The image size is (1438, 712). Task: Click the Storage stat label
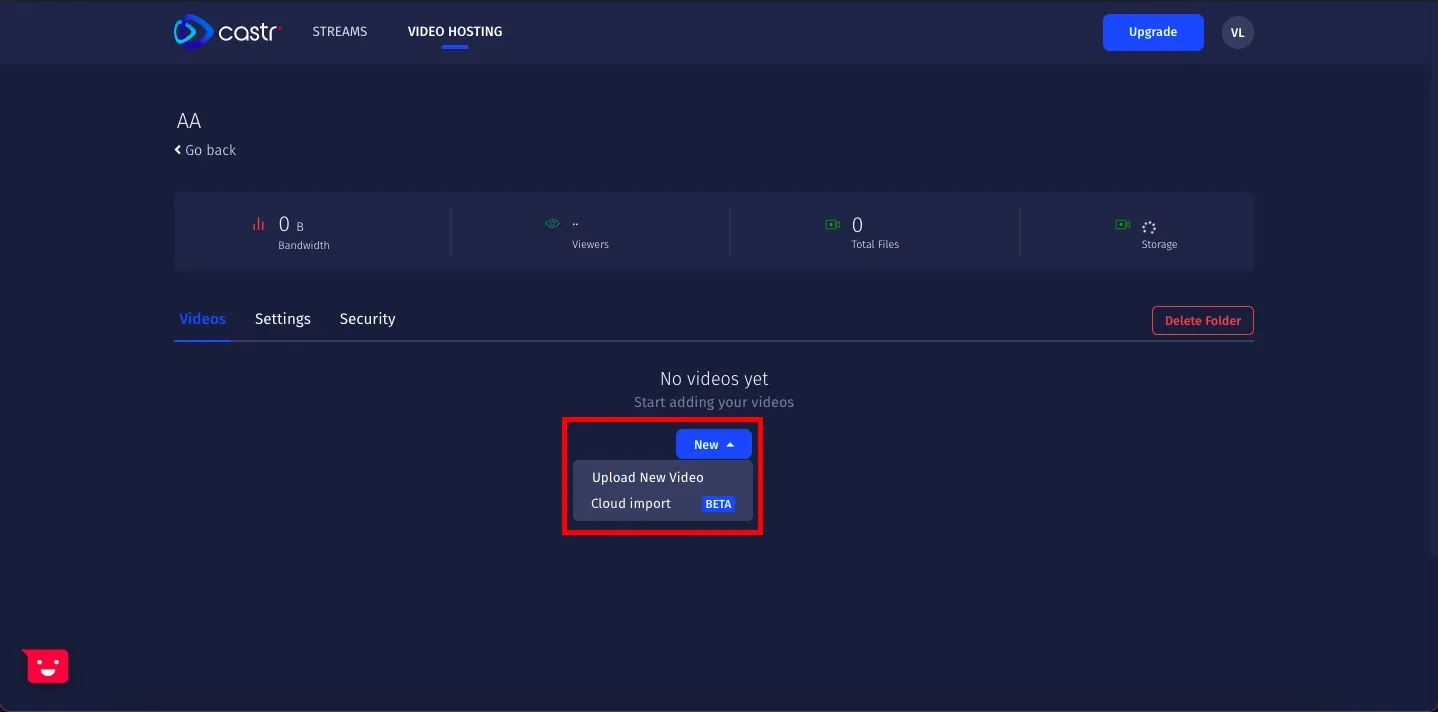[1159, 245]
